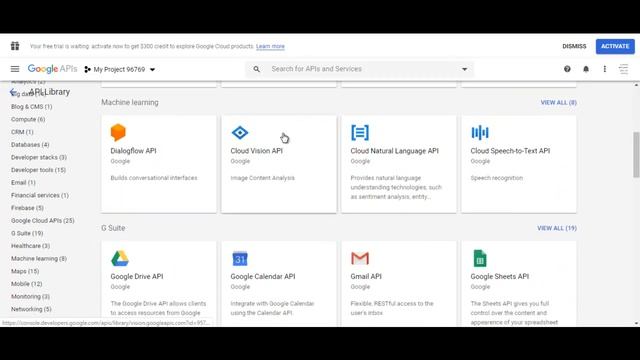640x360 pixels.
Task: Open the help question mark icon
Action: point(567,69)
